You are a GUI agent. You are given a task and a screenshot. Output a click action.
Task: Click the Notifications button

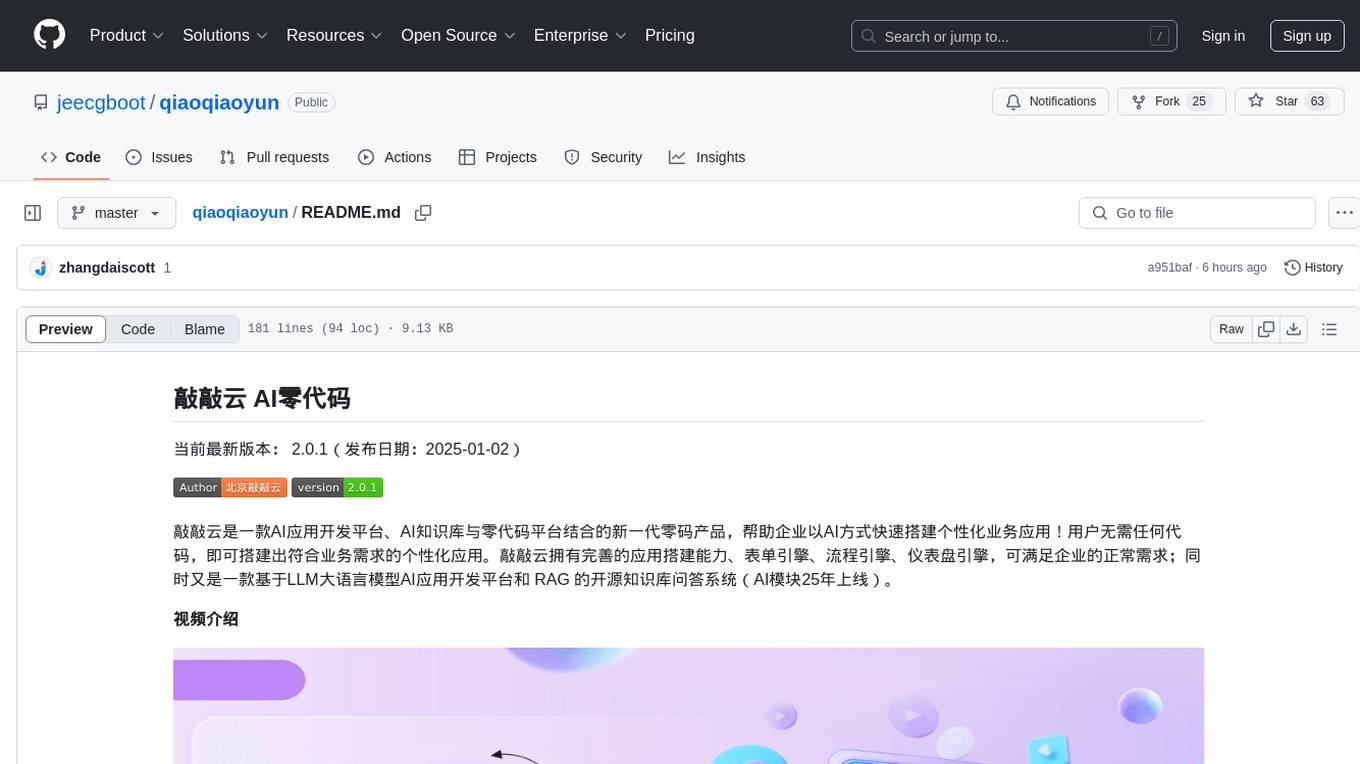(x=1050, y=101)
